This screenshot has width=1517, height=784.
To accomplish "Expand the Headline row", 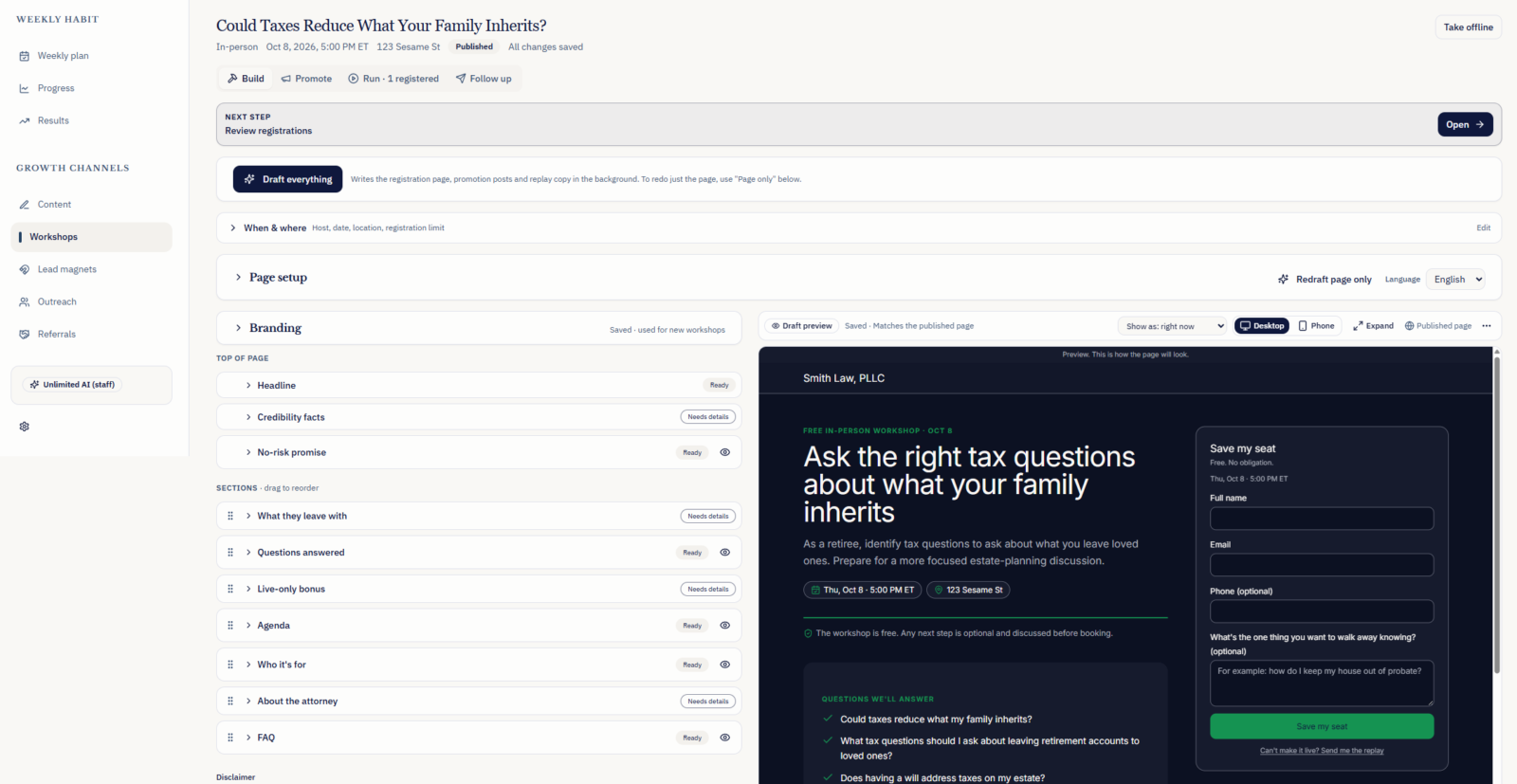I will [479, 386].
